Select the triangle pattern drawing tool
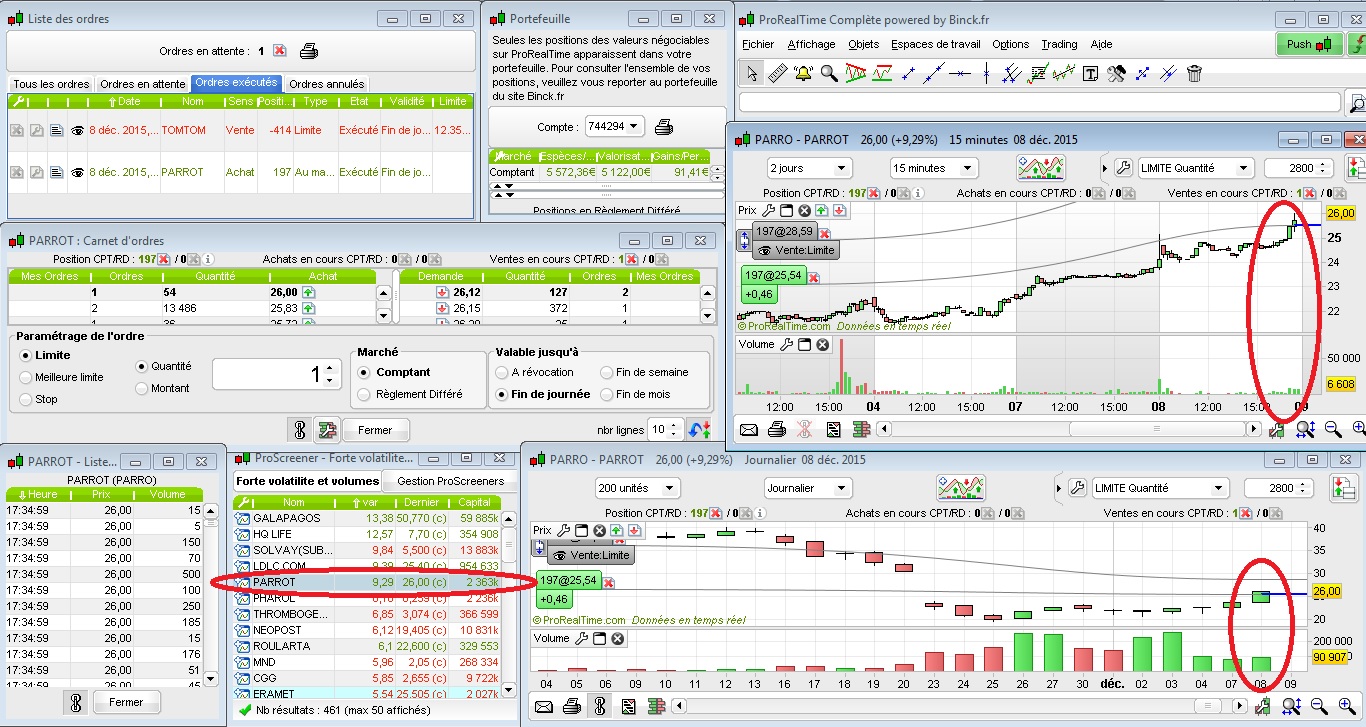 (x=856, y=73)
